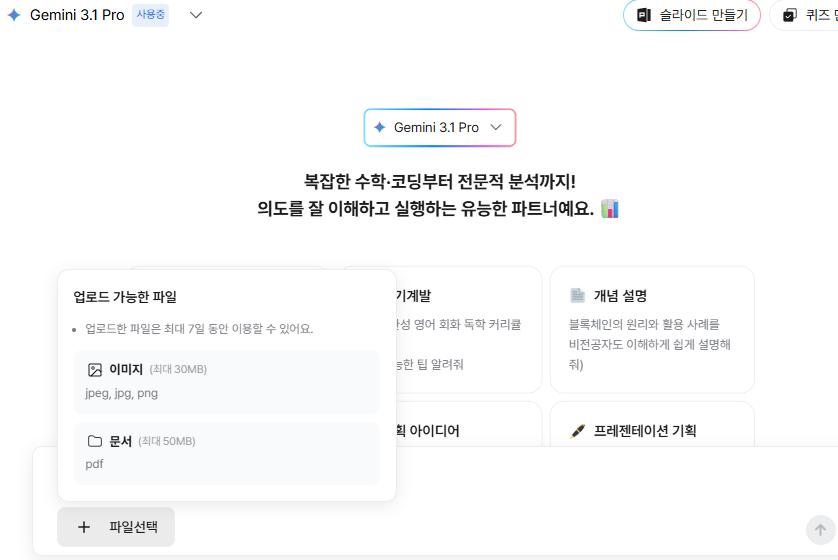The image size is (838, 560).
Task: Click the Gemini sparkle icon in header
Action: (x=14, y=15)
